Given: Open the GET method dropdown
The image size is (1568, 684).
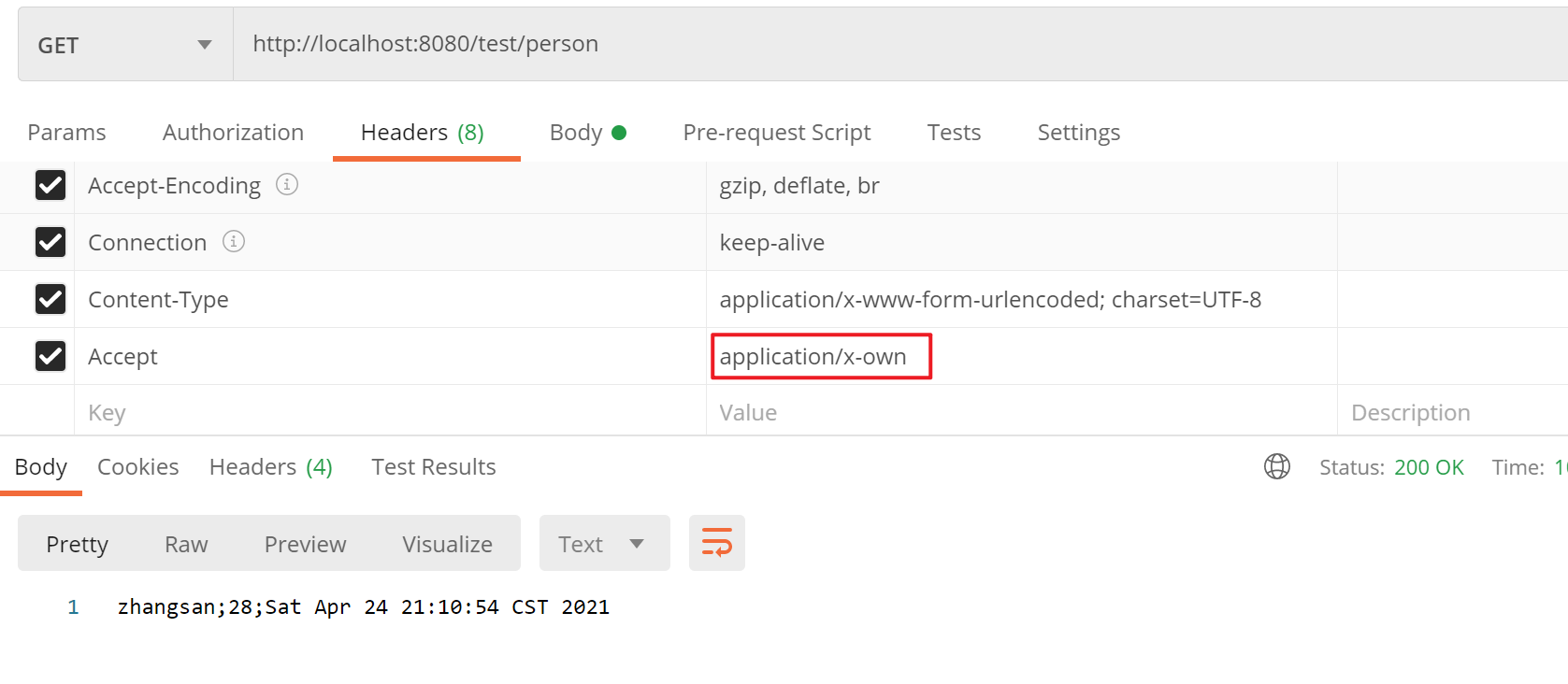Looking at the screenshot, I should [125, 45].
